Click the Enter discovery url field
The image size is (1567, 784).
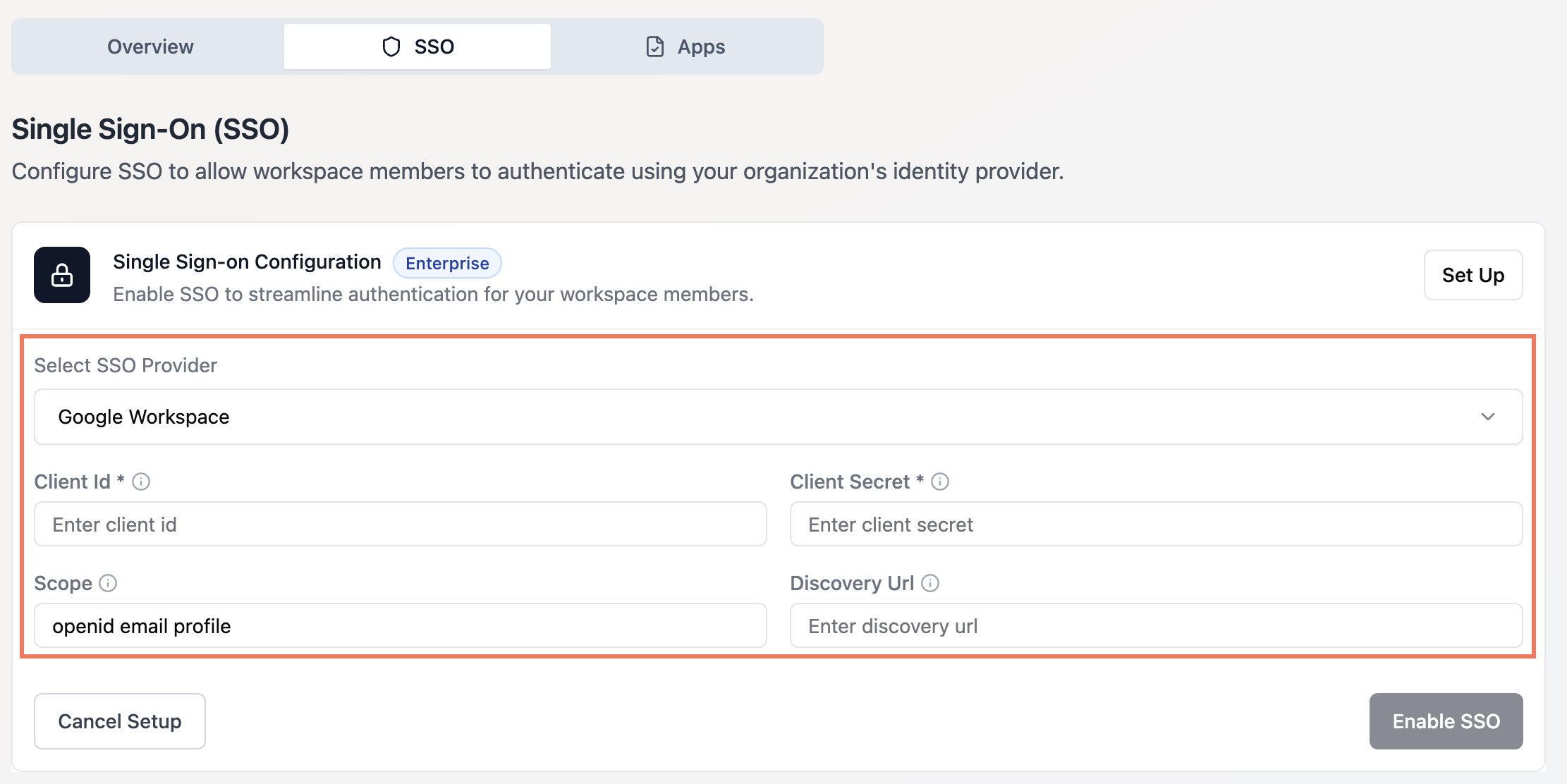coord(1155,626)
